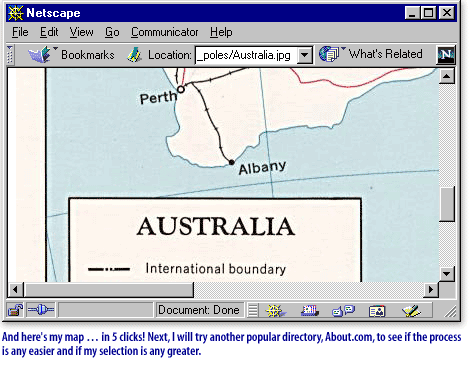Click the What's Related icon

(329, 54)
